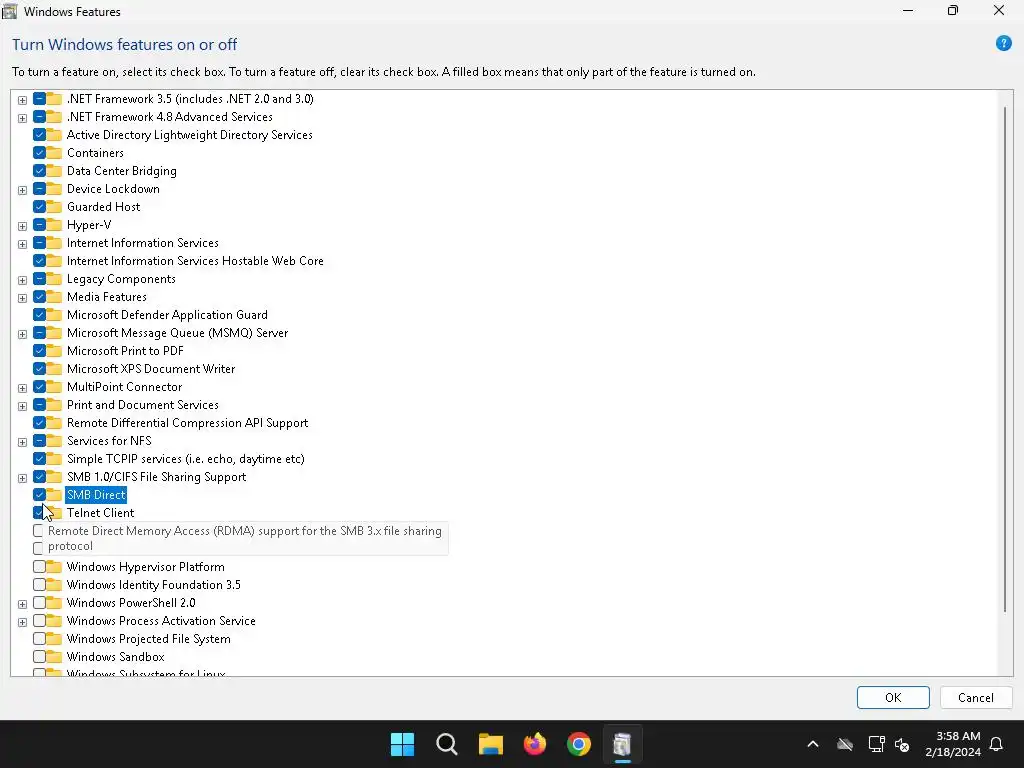Expand .NET Framework 3.5 node
This screenshot has width=1024, height=768.
[x=22, y=100]
